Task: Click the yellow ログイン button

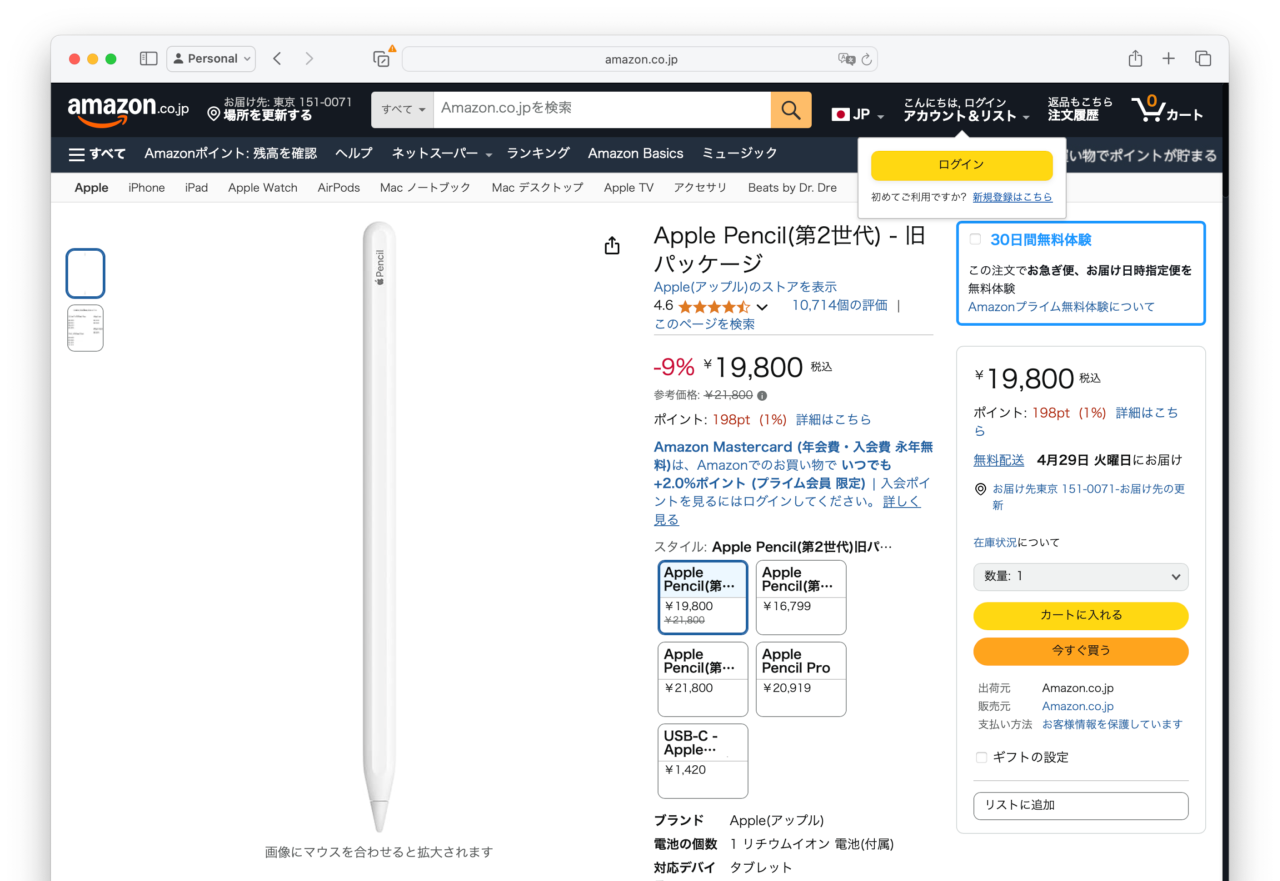Action: (961, 165)
